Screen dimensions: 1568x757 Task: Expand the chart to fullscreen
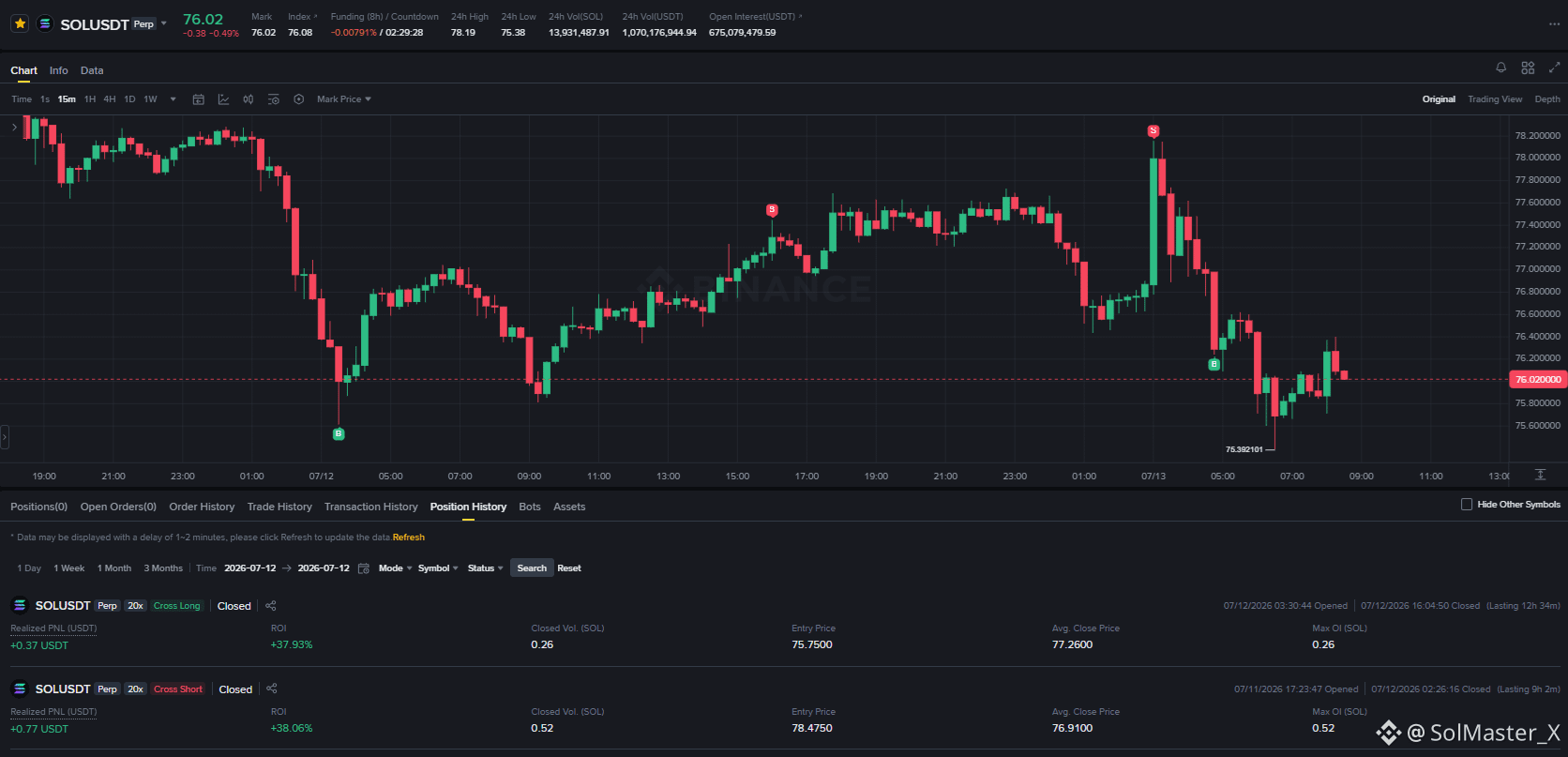1554,68
